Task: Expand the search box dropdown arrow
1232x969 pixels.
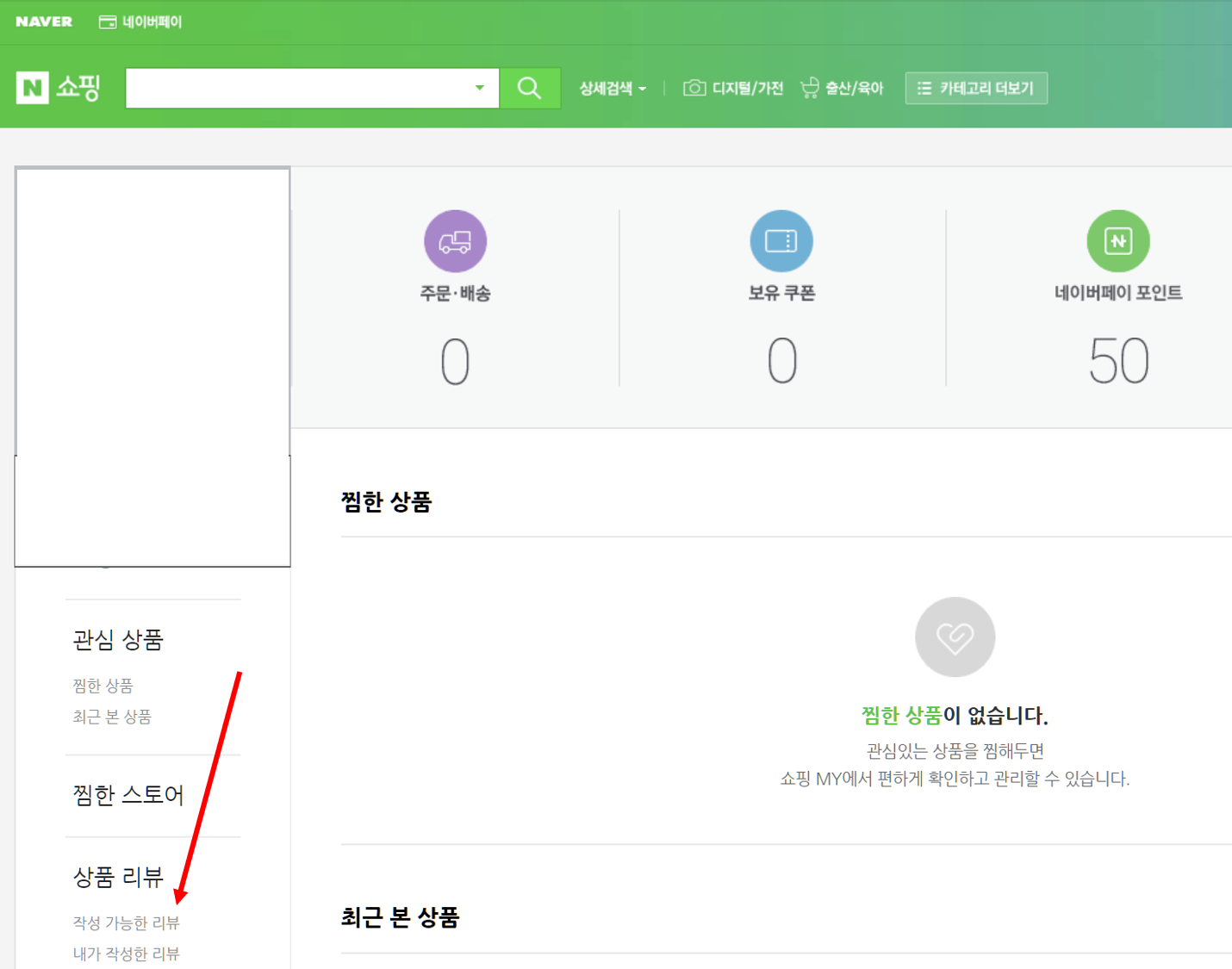Action: point(480,88)
